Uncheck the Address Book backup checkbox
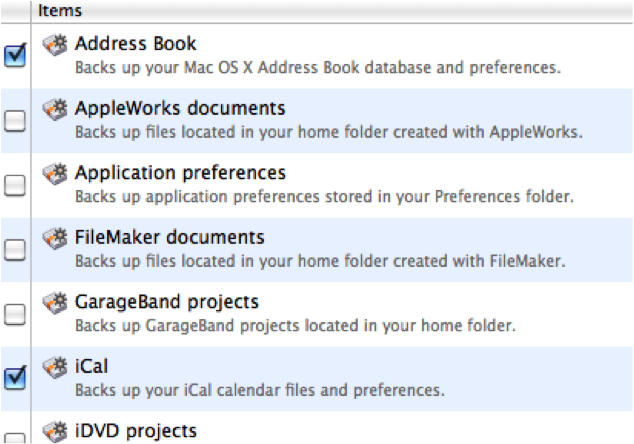The height and width of the screenshot is (444, 634). click(15, 56)
